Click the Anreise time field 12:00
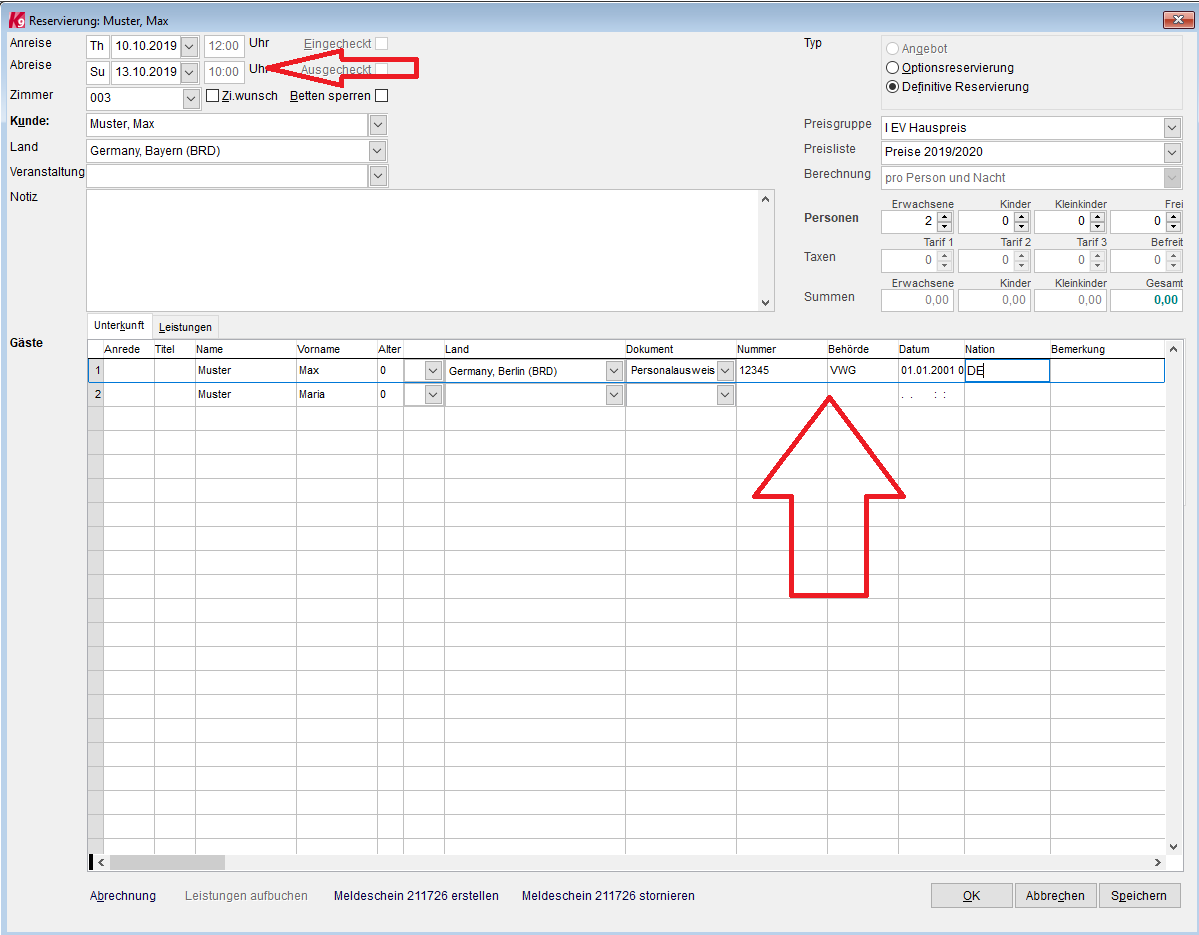 (224, 46)
